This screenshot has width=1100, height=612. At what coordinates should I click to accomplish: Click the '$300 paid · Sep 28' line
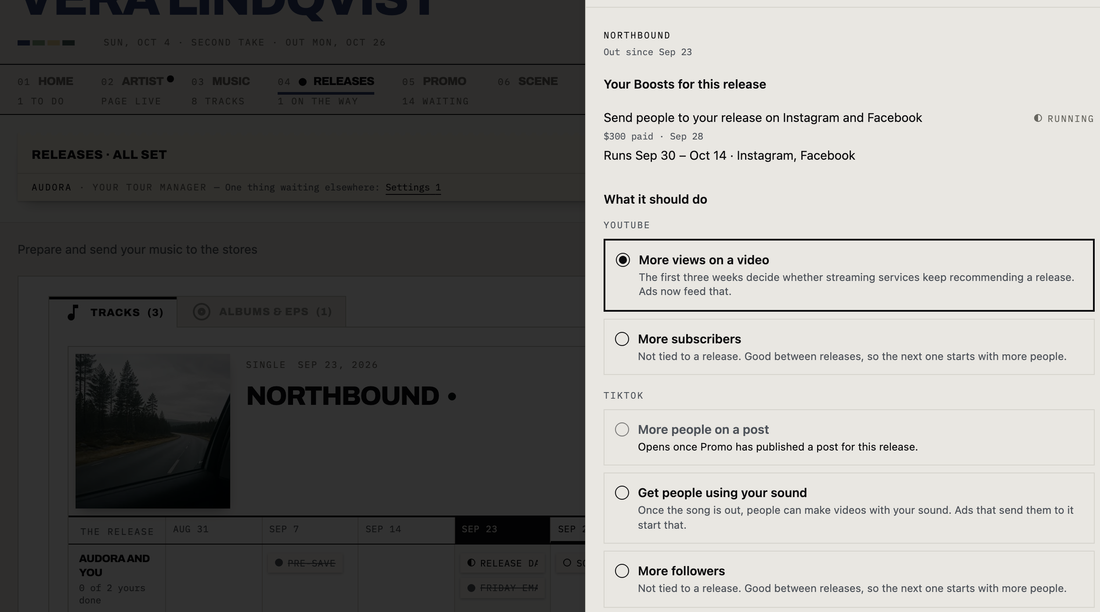653,136
